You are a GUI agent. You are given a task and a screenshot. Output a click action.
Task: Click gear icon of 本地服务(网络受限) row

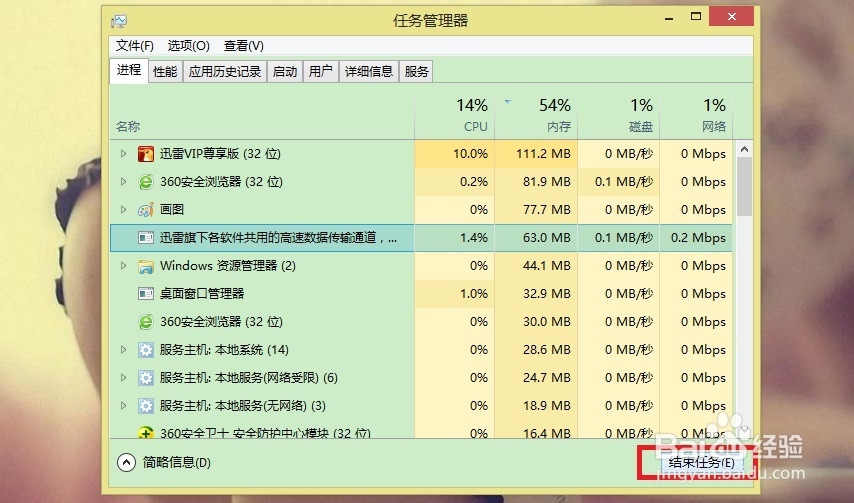(145, 378)
